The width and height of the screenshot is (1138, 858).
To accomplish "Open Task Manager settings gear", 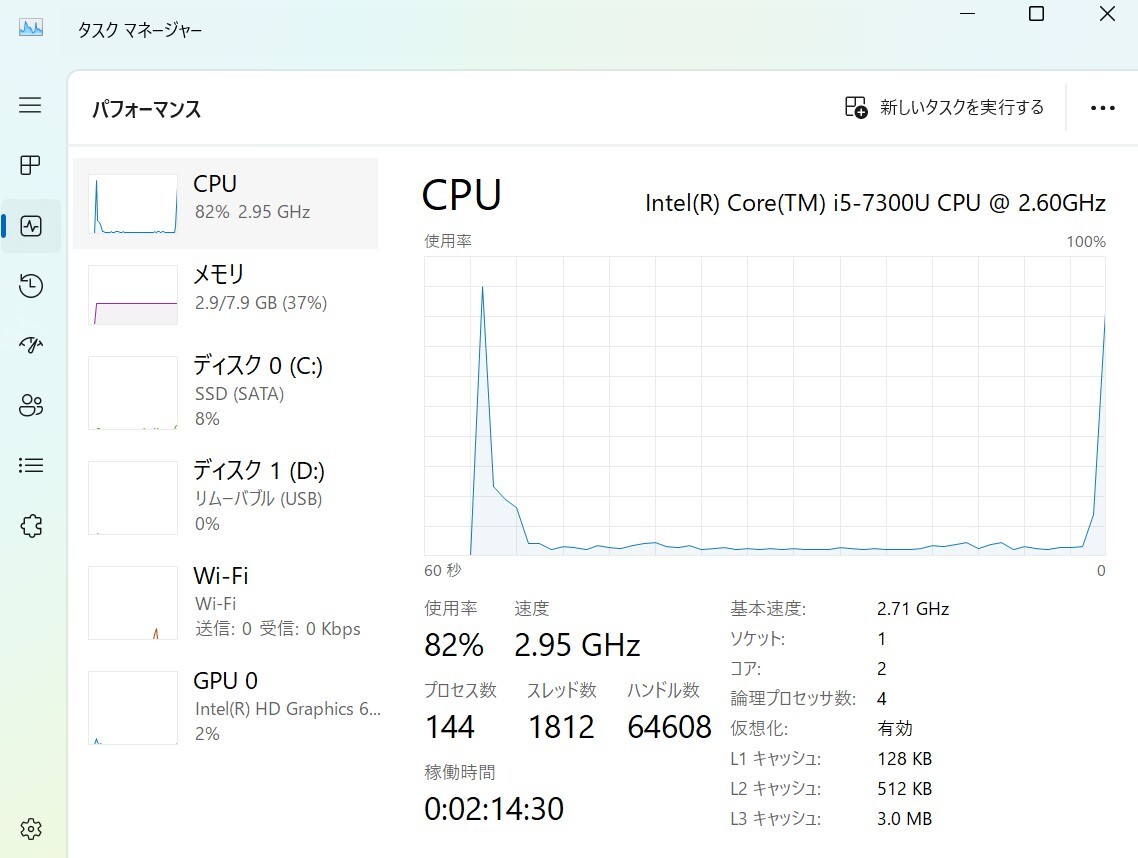I will click(x=30, y=829).
